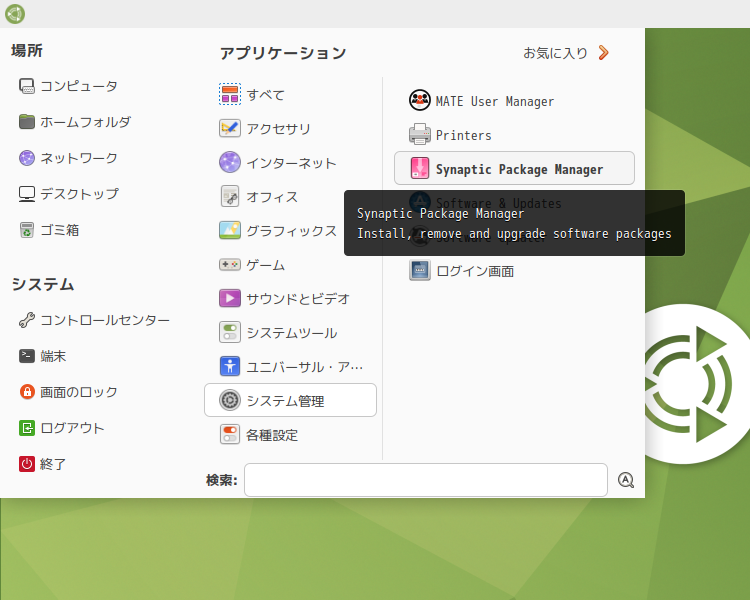Select 画面のロック

coord(68,392)
